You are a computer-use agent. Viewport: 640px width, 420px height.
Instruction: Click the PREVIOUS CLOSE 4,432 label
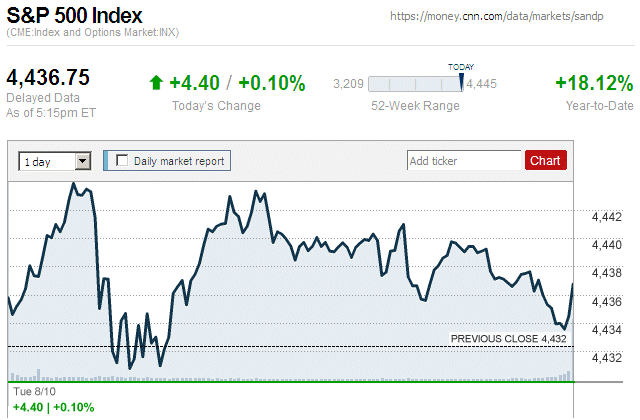(508, 339)
